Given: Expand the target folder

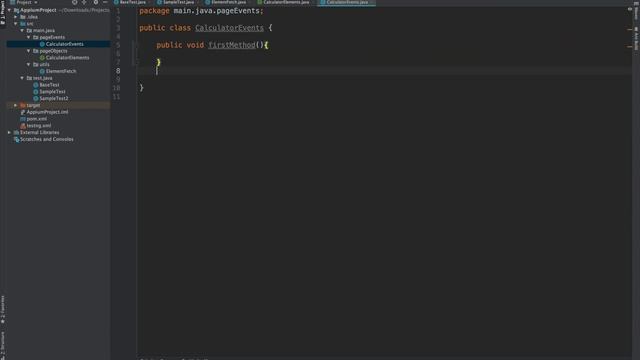Looking at the screenshot, I should [x=16, y=105].
